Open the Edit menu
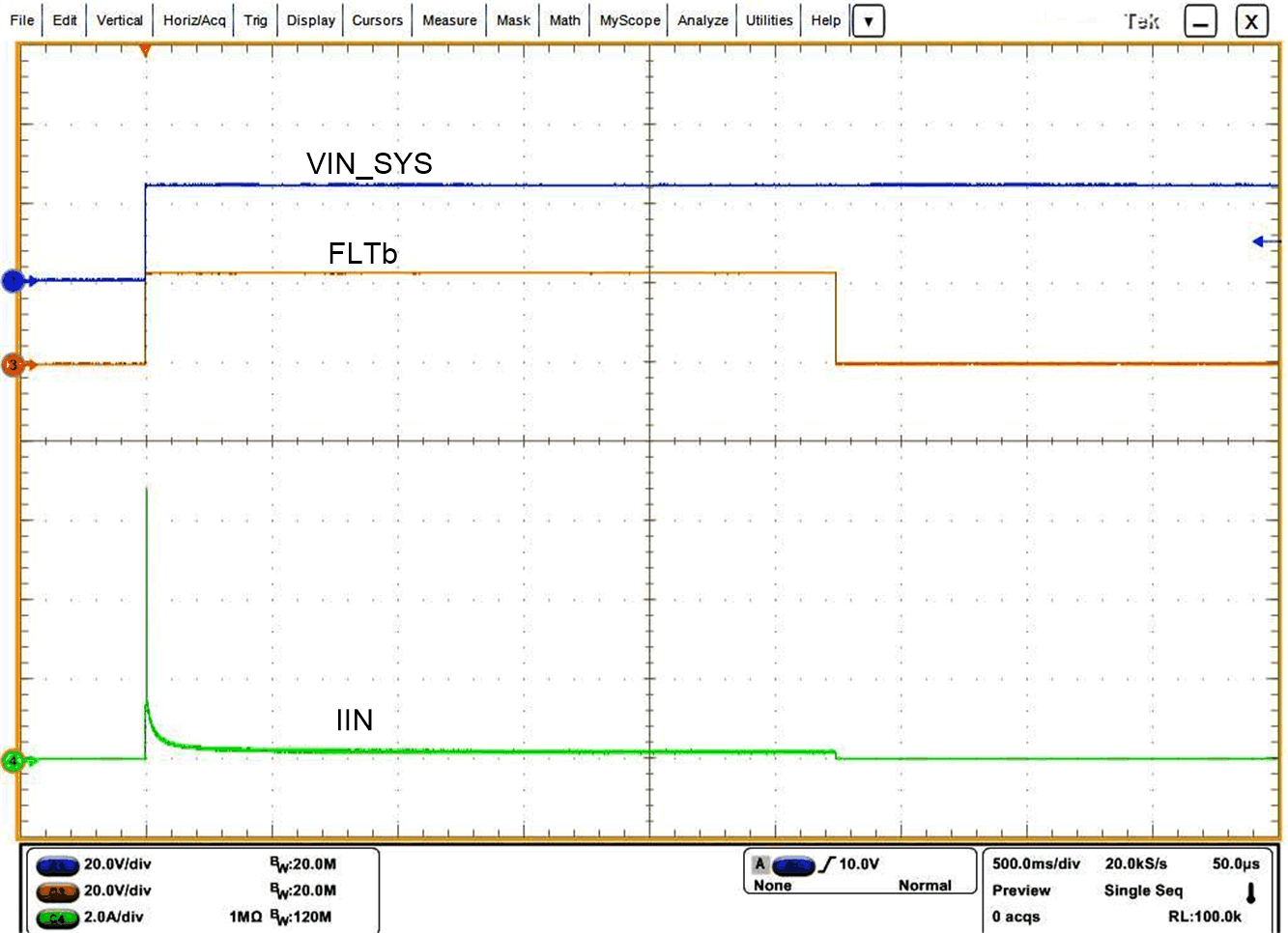1288x933 pixels. [x=65, y=20]
